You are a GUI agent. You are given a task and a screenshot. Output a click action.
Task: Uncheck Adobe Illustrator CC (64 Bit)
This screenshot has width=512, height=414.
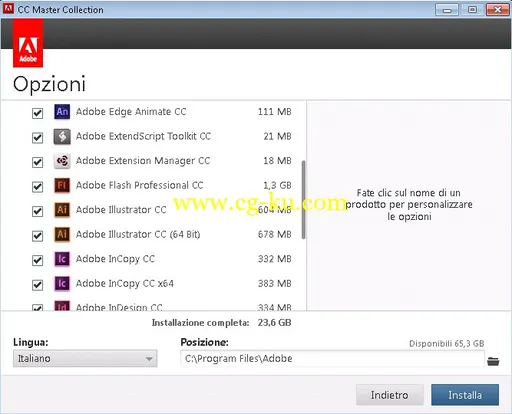tap(37, 236)
